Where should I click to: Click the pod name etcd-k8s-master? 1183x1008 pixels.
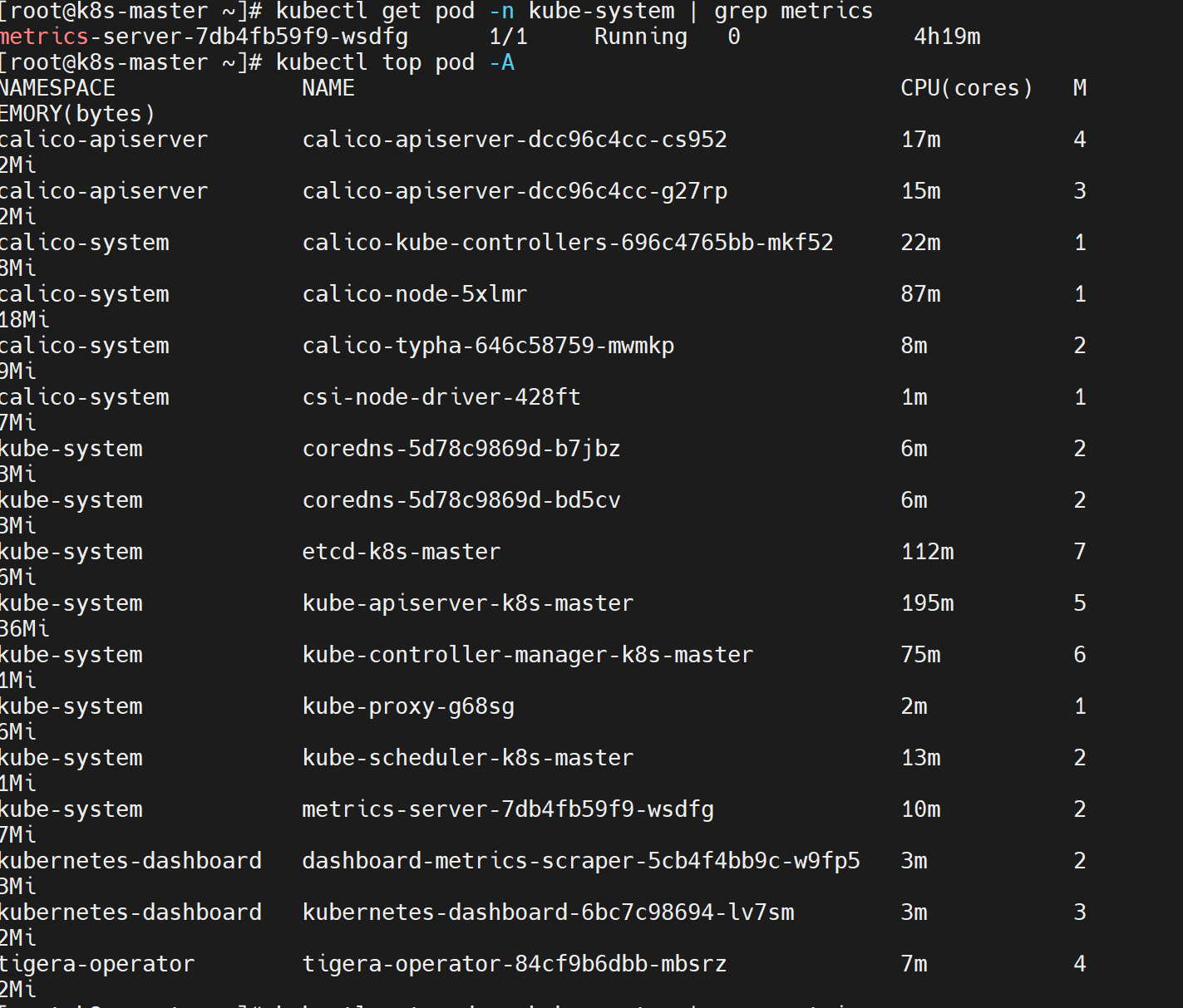pos(401,552)
